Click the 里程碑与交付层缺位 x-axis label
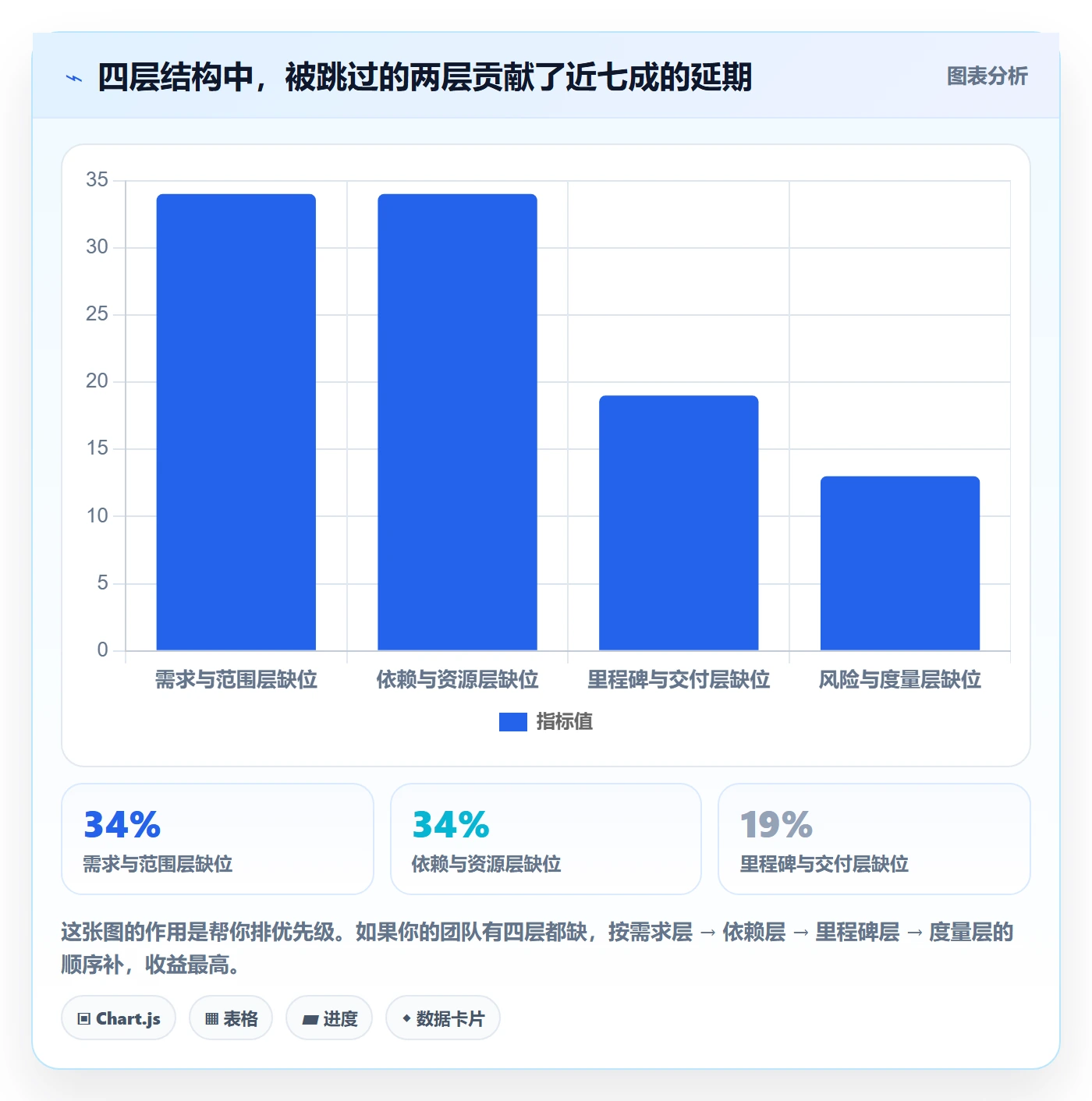Image resolution: width=1092 pixels, height=1101 pixels. 679,680
